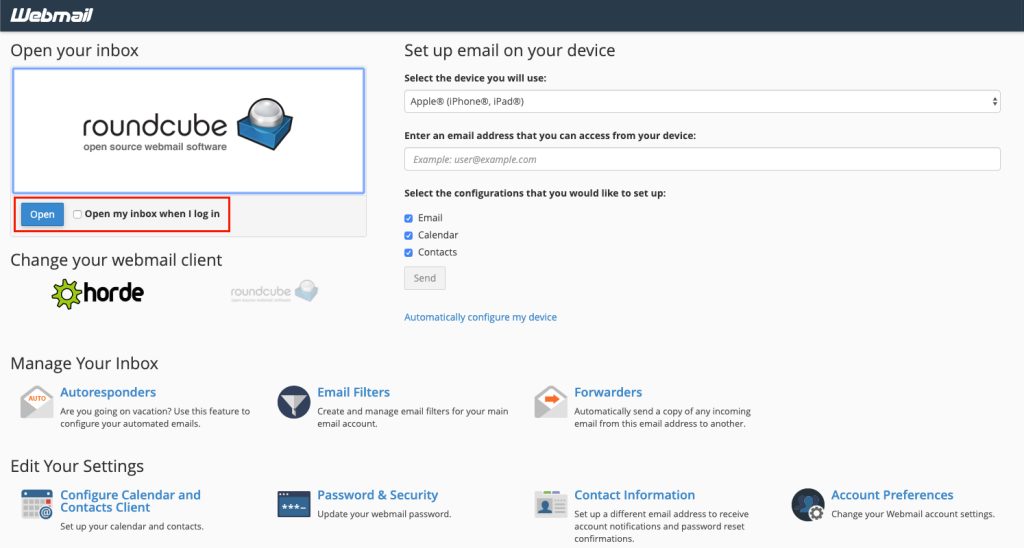
Task: Click 'Change your Webmail account settings.' text
Action: click(913, 514)
